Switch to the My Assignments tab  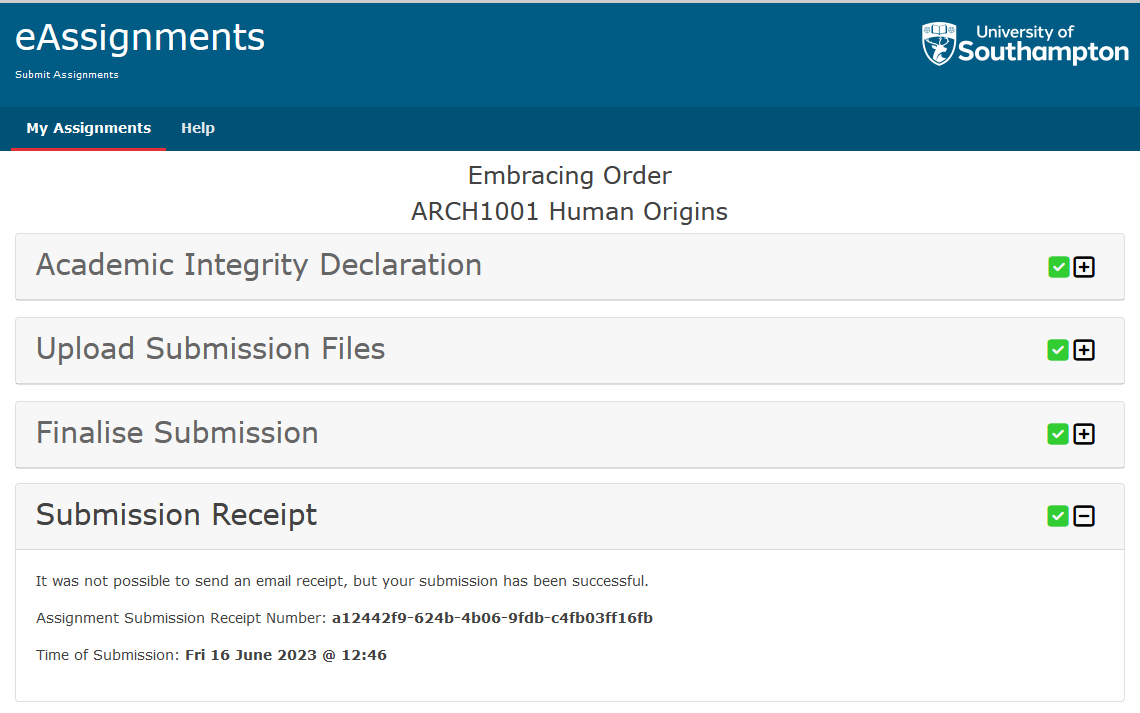pos(88,128)
